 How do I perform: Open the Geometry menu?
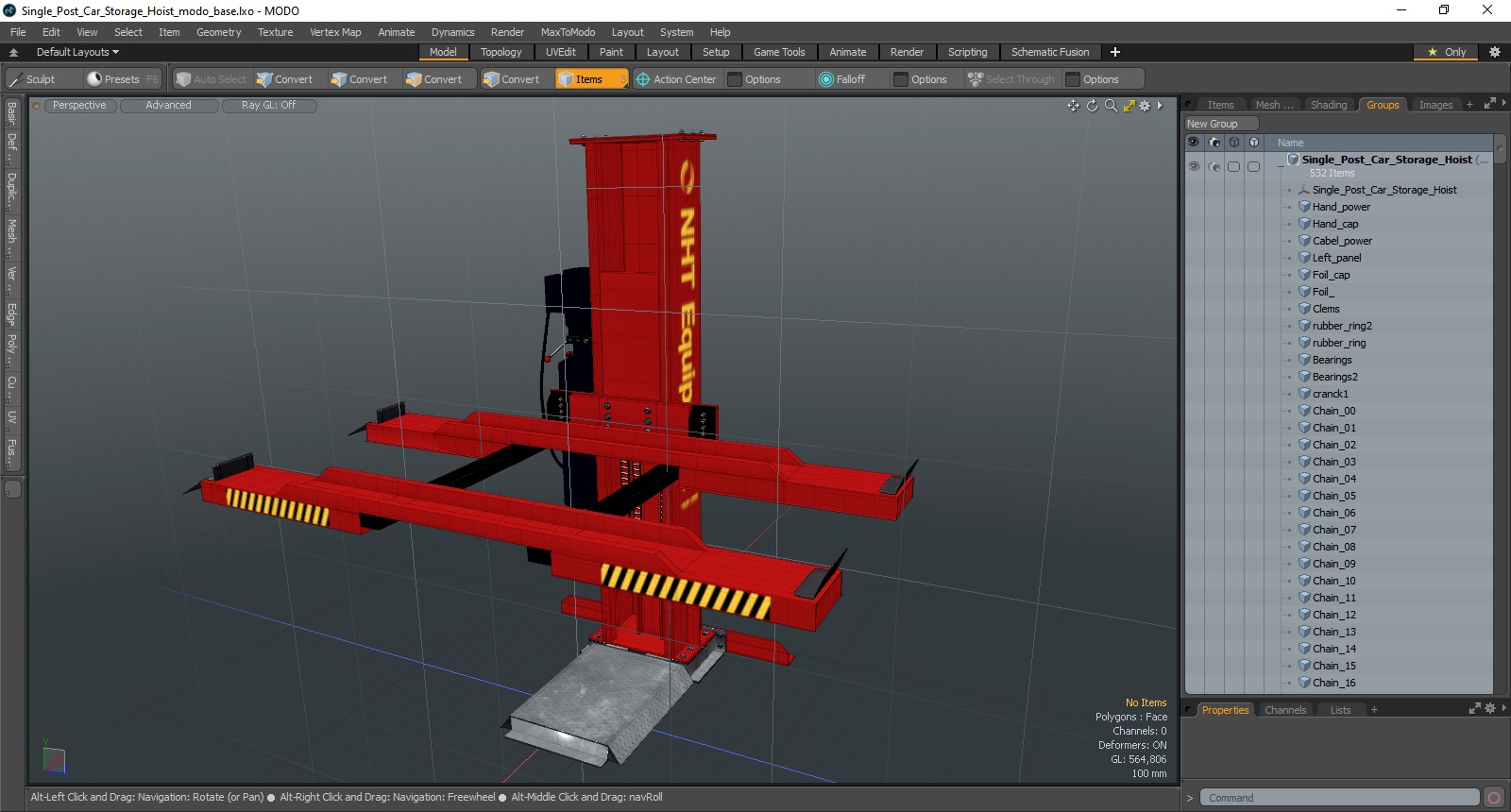[218, 32]
